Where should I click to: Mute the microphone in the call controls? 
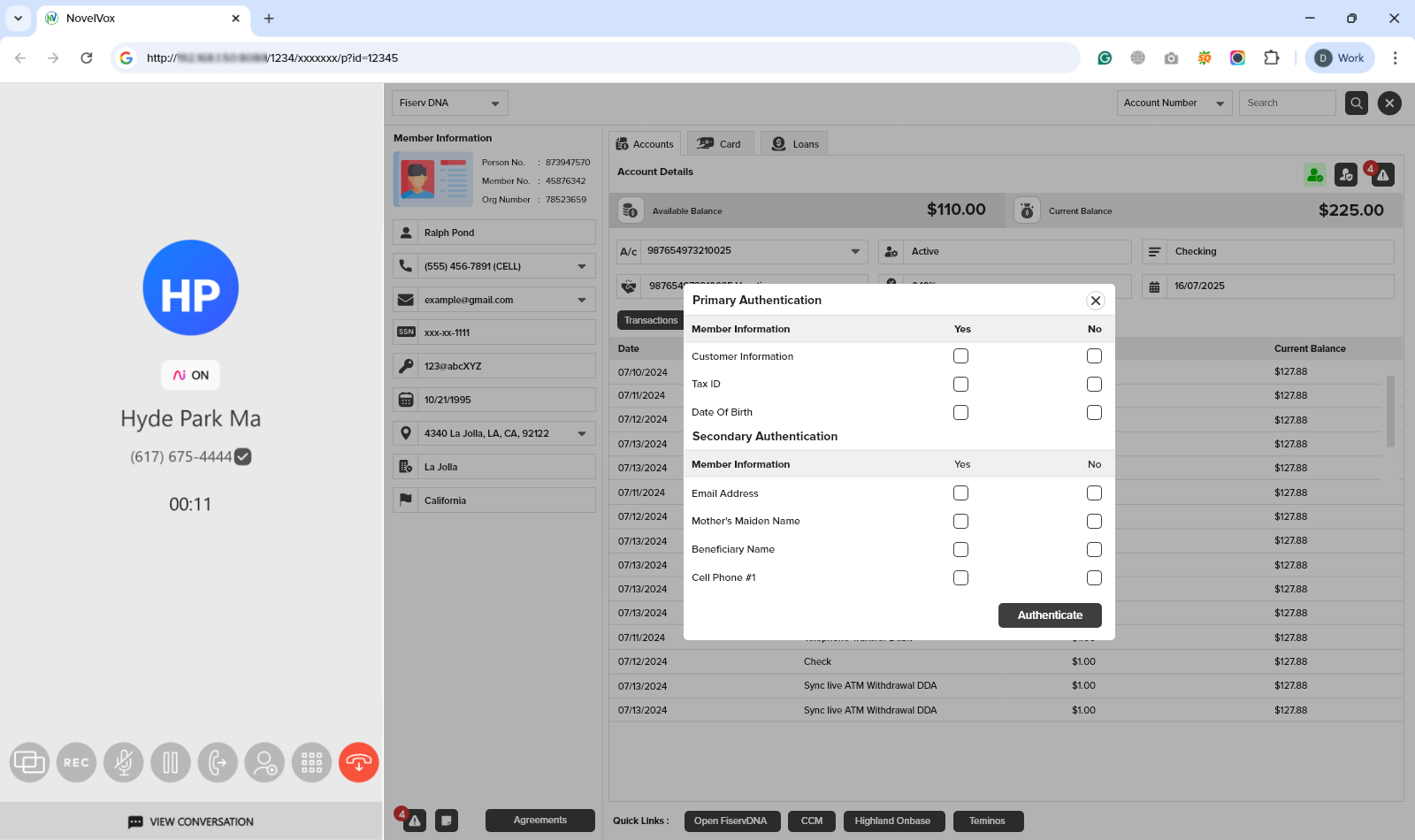point(123,761)
